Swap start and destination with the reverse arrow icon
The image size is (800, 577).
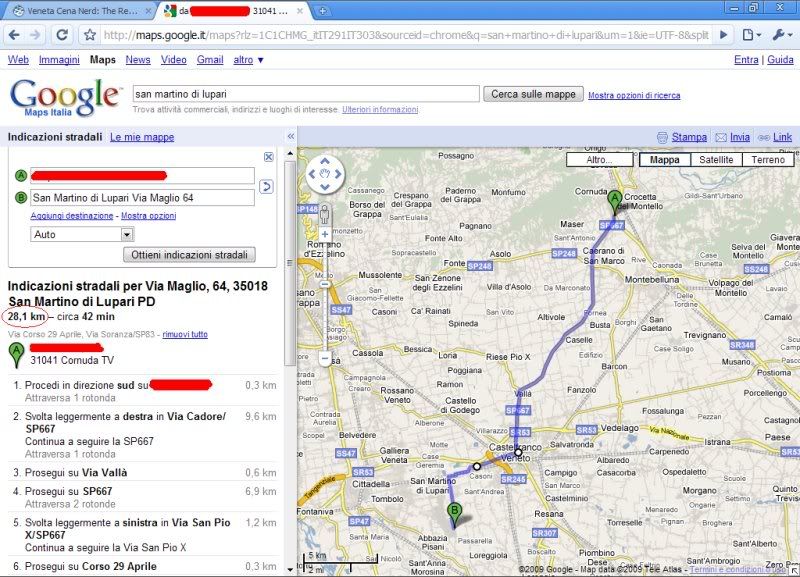click(x=267, y=186)
